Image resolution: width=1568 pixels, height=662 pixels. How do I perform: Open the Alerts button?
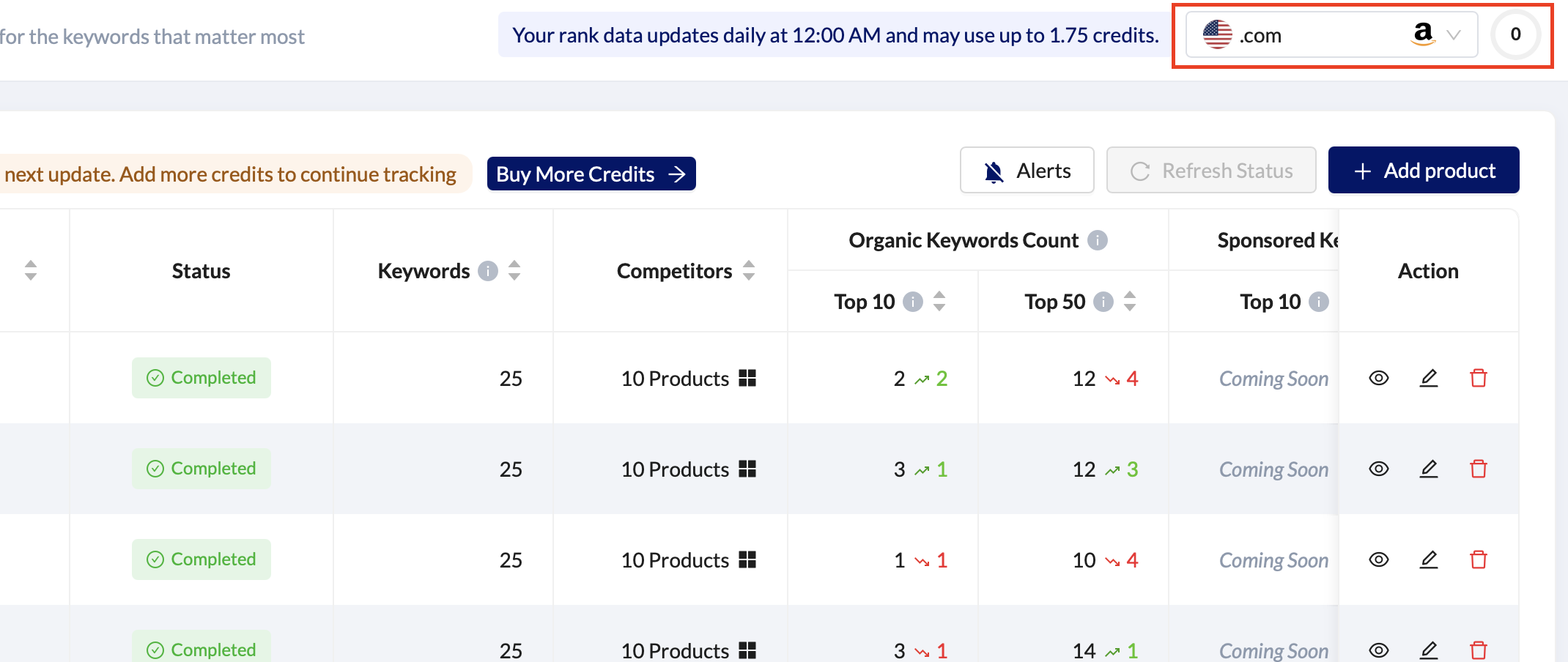(x=1027, y=171)
